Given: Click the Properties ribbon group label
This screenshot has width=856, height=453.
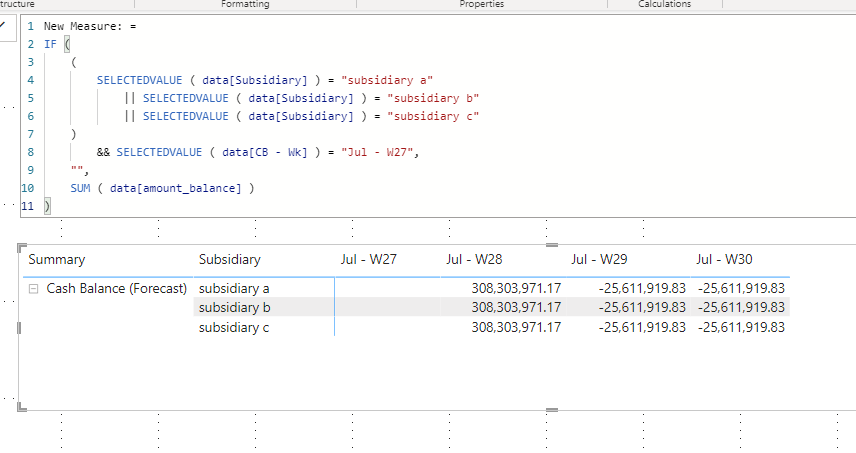Looking at the screenshot, I should [482, 4].
